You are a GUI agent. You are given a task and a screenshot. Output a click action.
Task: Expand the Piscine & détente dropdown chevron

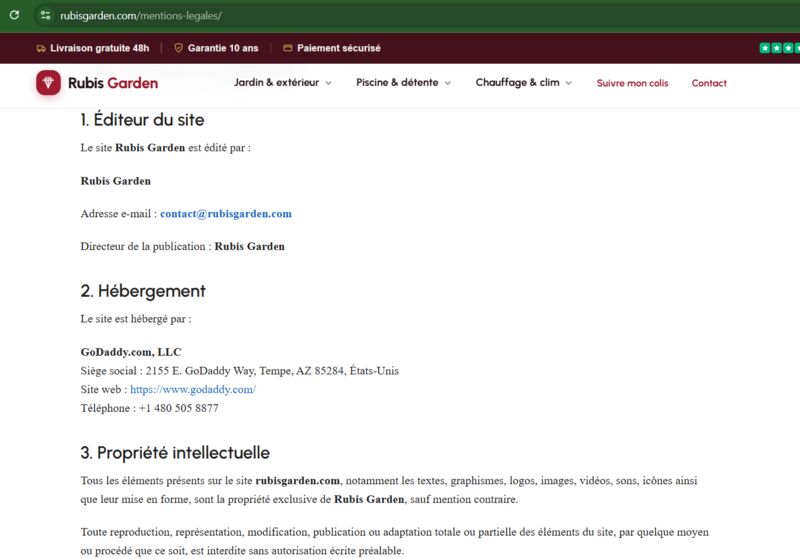point(447,83)
